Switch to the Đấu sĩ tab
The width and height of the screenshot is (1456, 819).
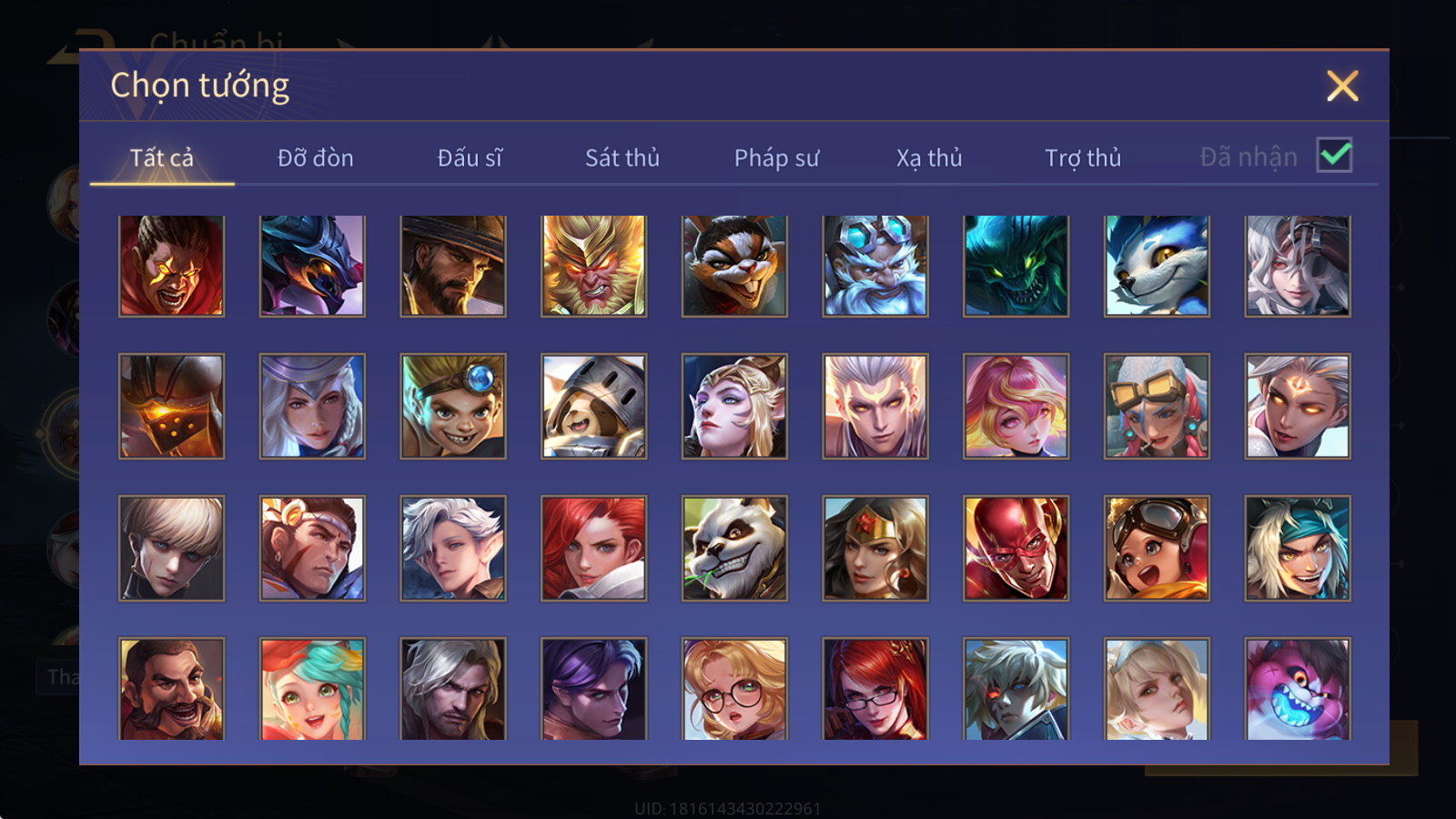point(470,158)
